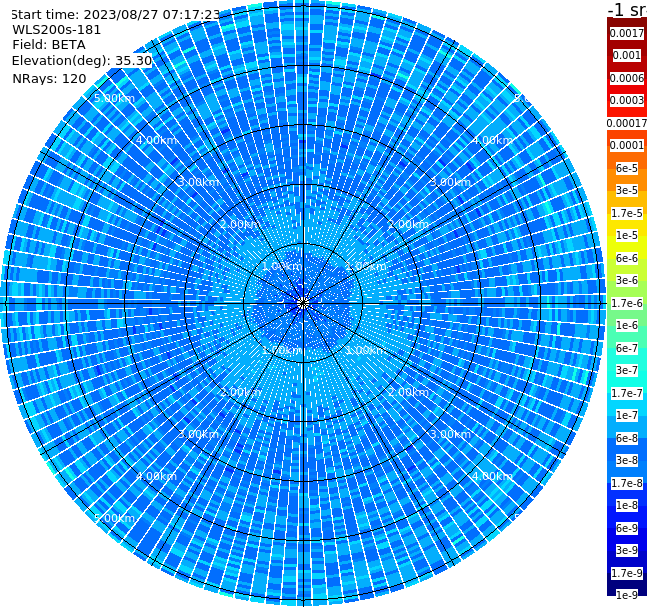Click the 0.001 colorbar tick label
This screenshot has height=607, width=647.
[x=627, y=55]
